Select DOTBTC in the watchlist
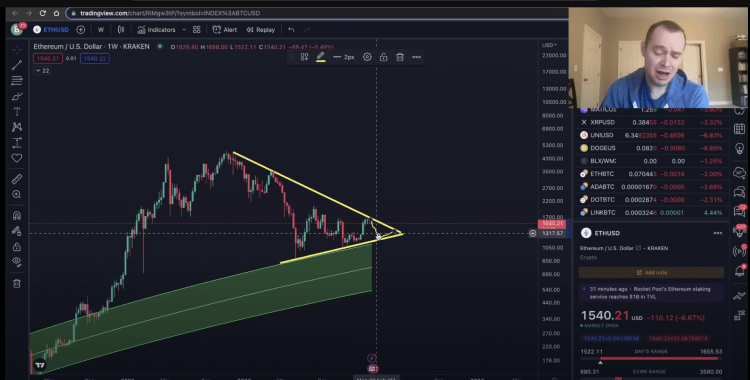The image size is (750, 380). [x=651, y=200]
